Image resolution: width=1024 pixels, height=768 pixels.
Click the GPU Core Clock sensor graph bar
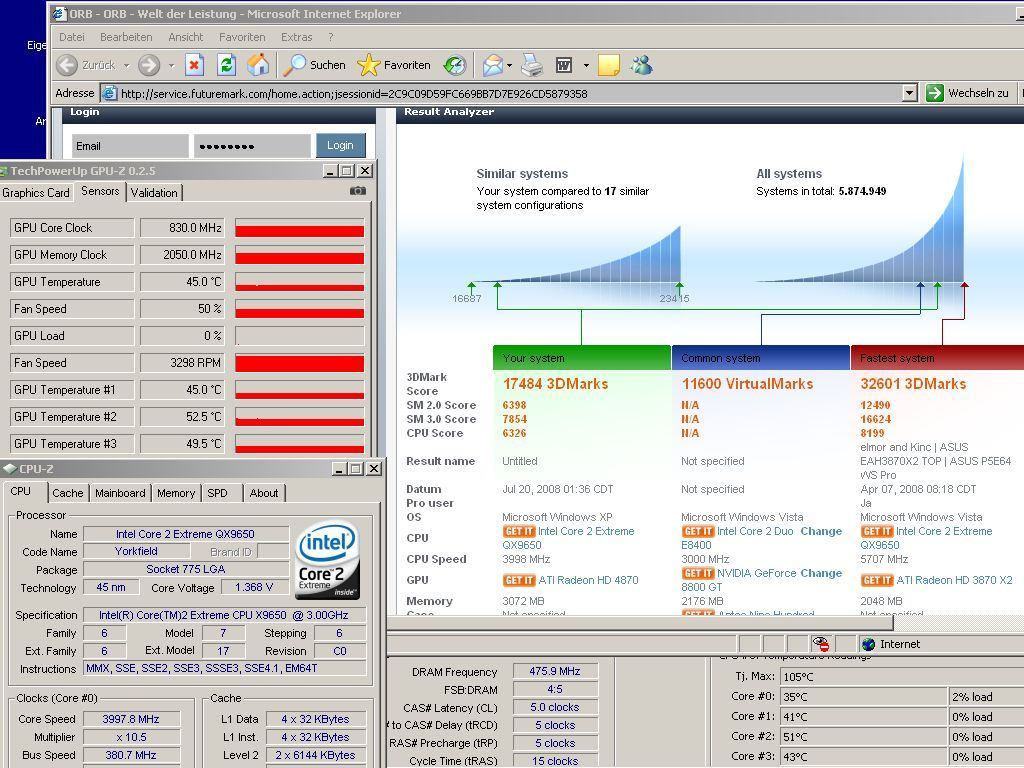(299, 228)
